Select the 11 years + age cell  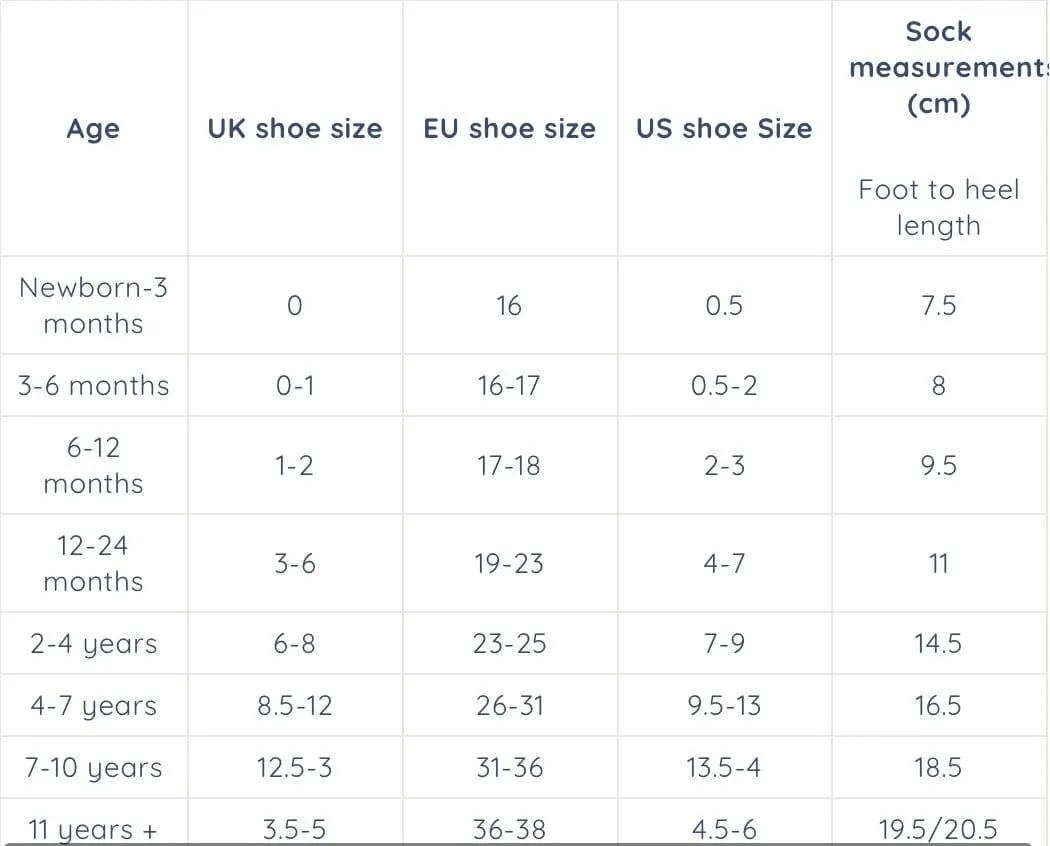[x=93, y=829]
